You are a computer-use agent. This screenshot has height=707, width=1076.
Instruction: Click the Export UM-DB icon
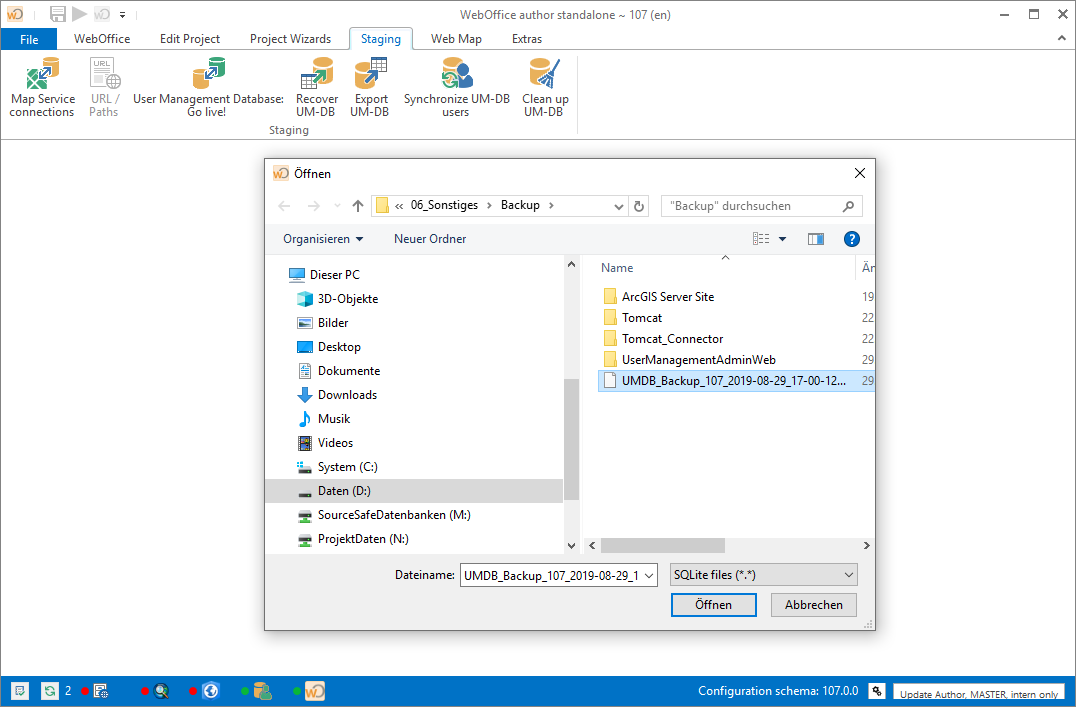click(x=370, y=85)
